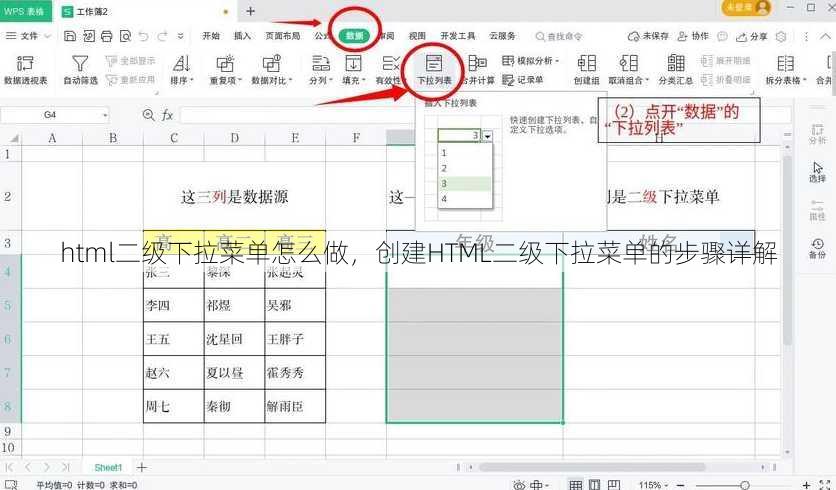Viewport: 836px width, 490px height.
Task: Open the Name Box dropdown showing G4
Action: coord(105,115)
